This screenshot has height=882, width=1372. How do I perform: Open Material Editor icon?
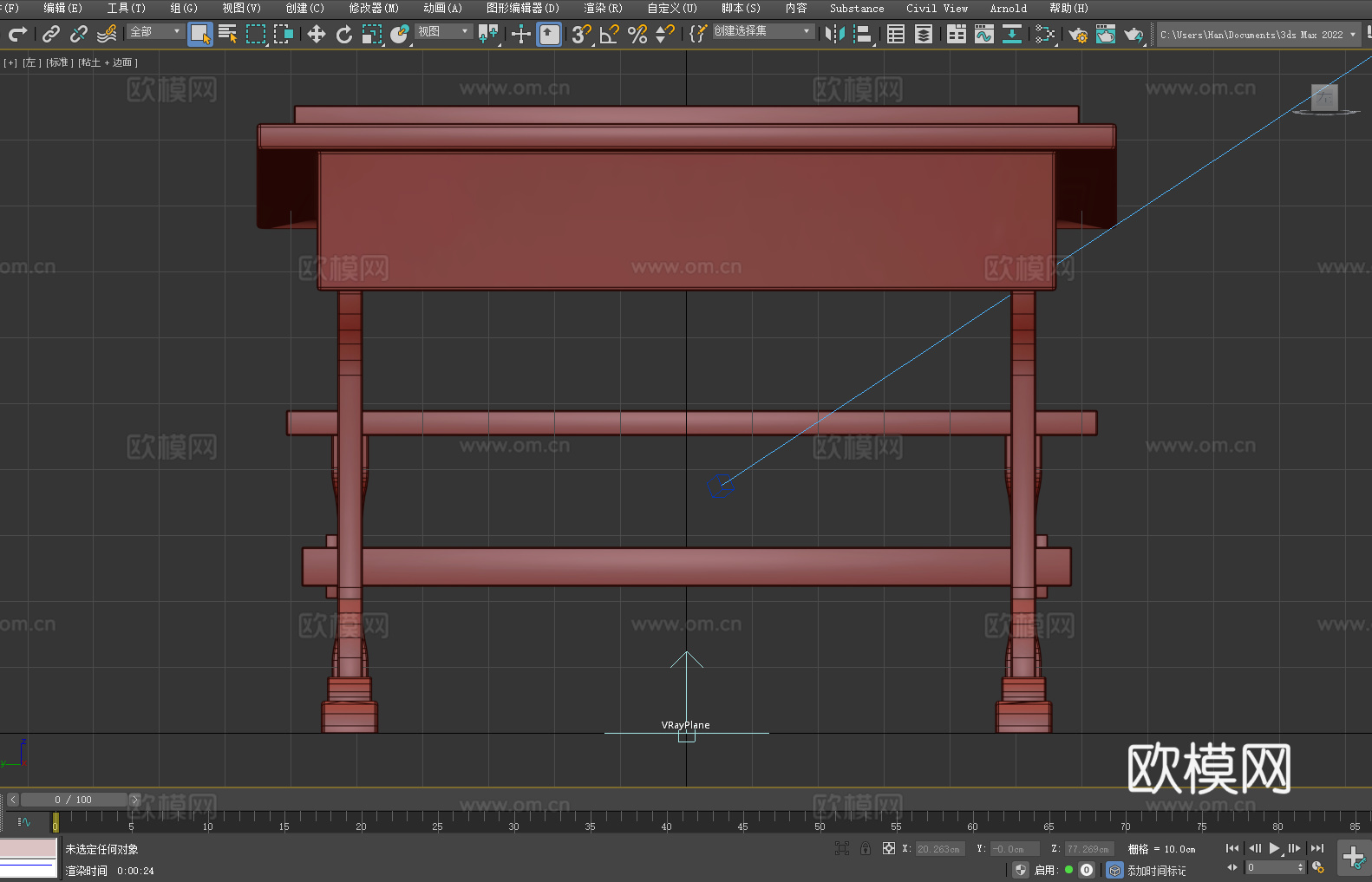tap(1045, 34)
